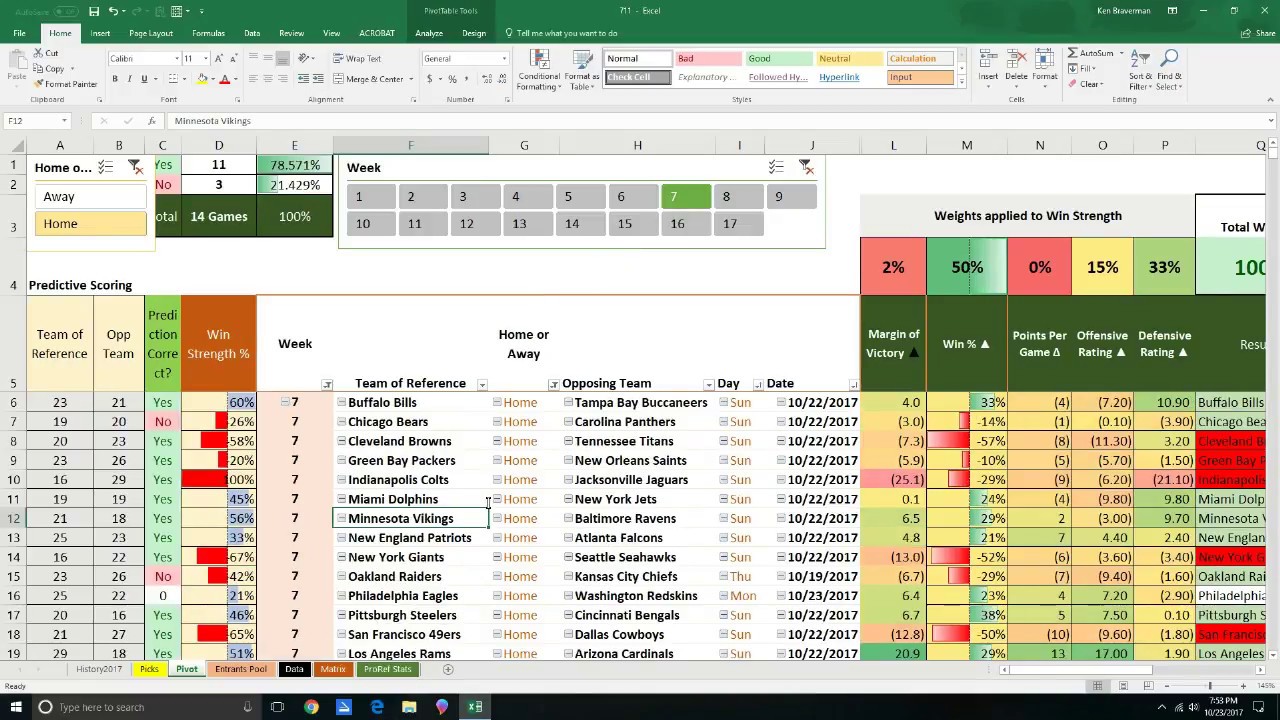Viewport: 1280px width, 720px height.
Task: Click the Cut scissors button
Action: [x=46, y=54]
